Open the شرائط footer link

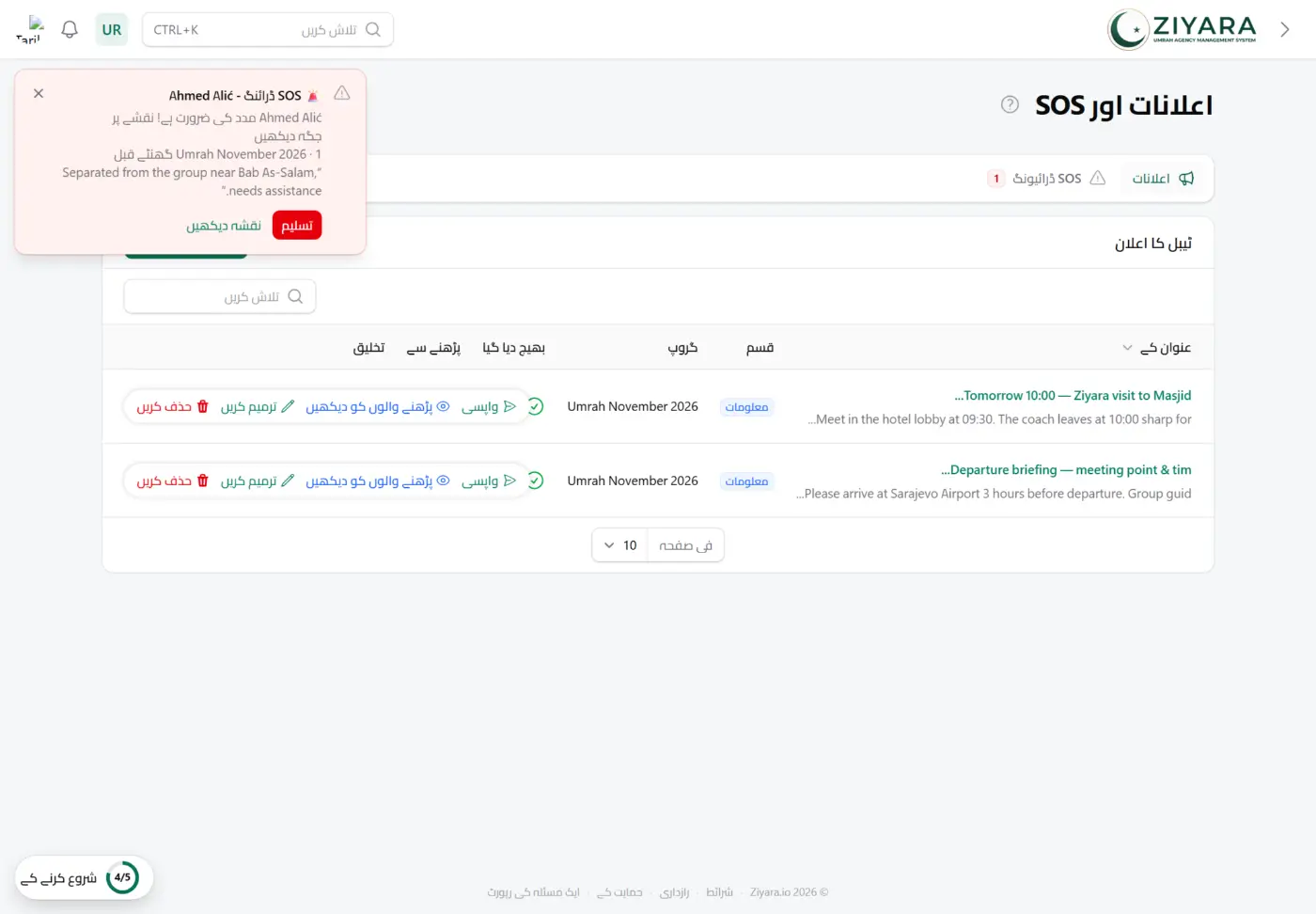point(719,892)
